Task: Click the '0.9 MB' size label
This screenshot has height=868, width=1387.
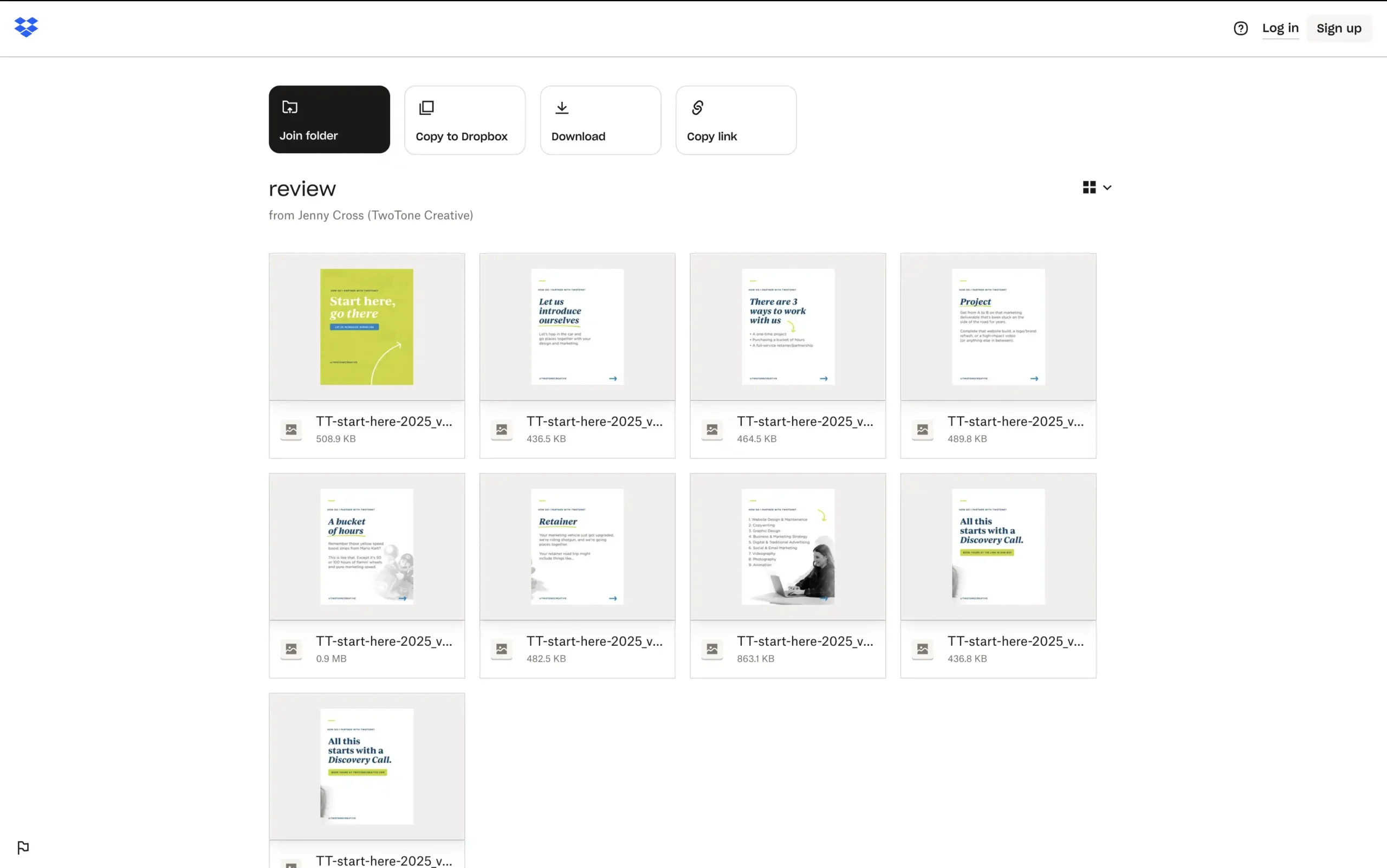Action: [x=331, y=658]
